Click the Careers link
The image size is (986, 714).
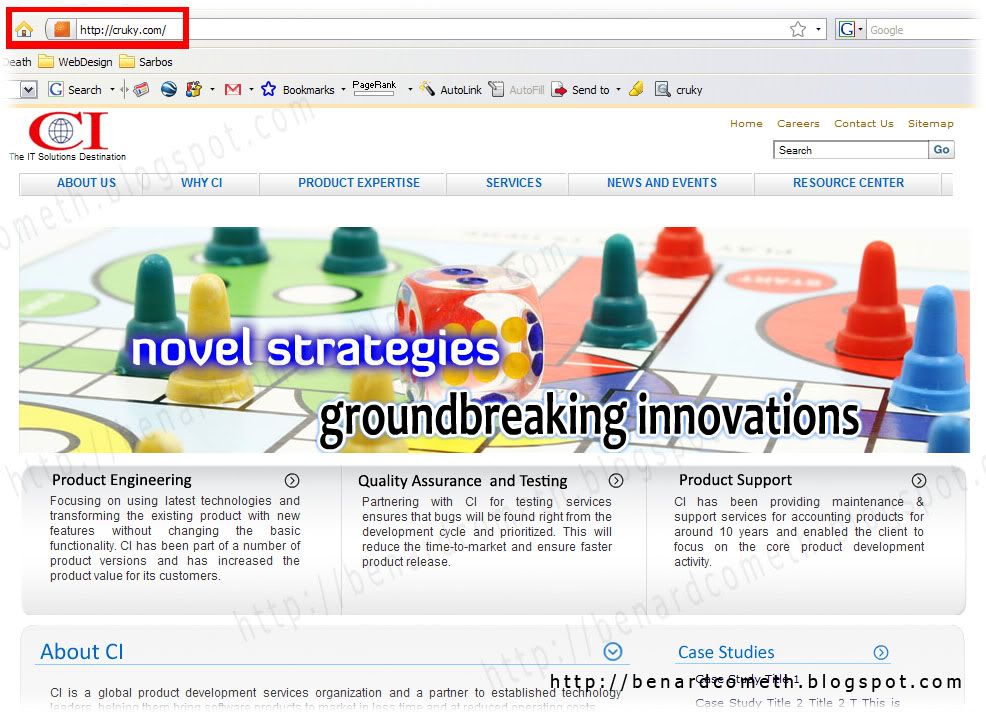point(797,124)
